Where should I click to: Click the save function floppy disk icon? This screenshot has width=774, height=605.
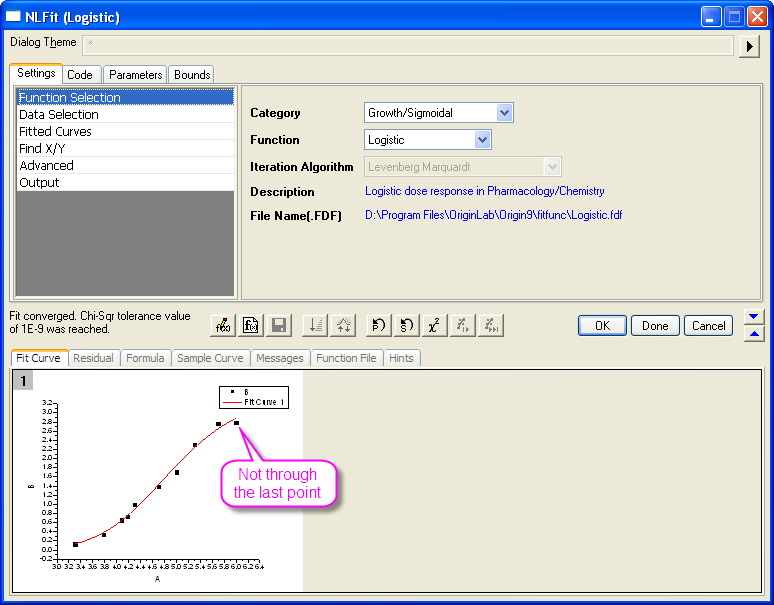(279, 325)
